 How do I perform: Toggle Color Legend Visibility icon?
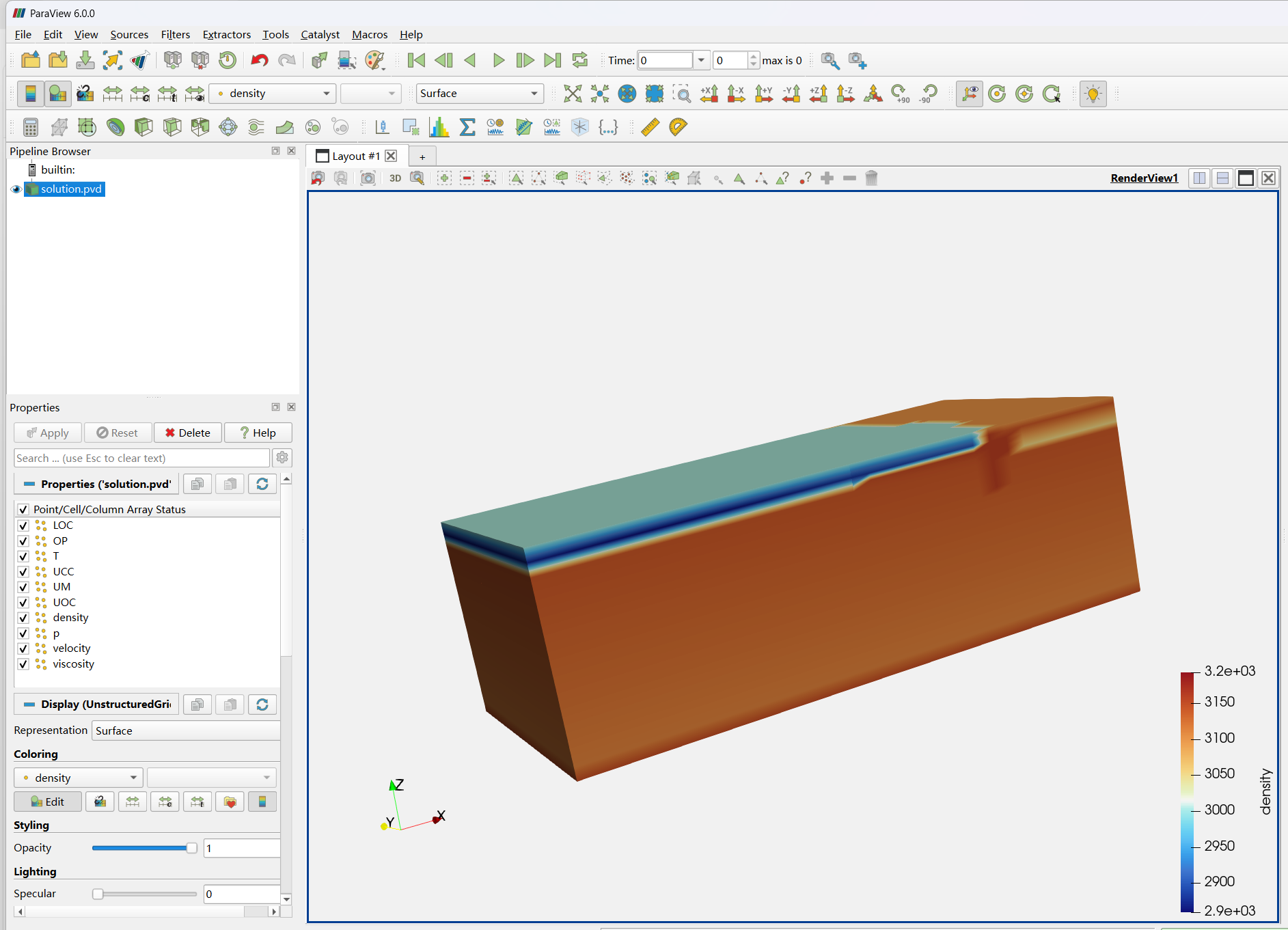coord(30,94)
